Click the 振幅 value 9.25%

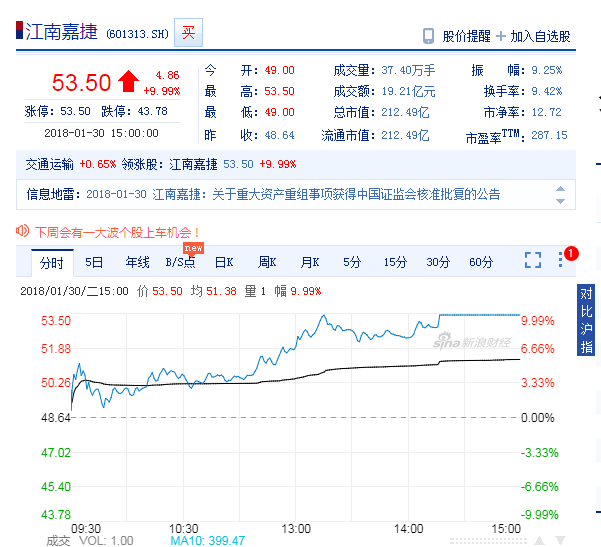(x=546, y=70)
